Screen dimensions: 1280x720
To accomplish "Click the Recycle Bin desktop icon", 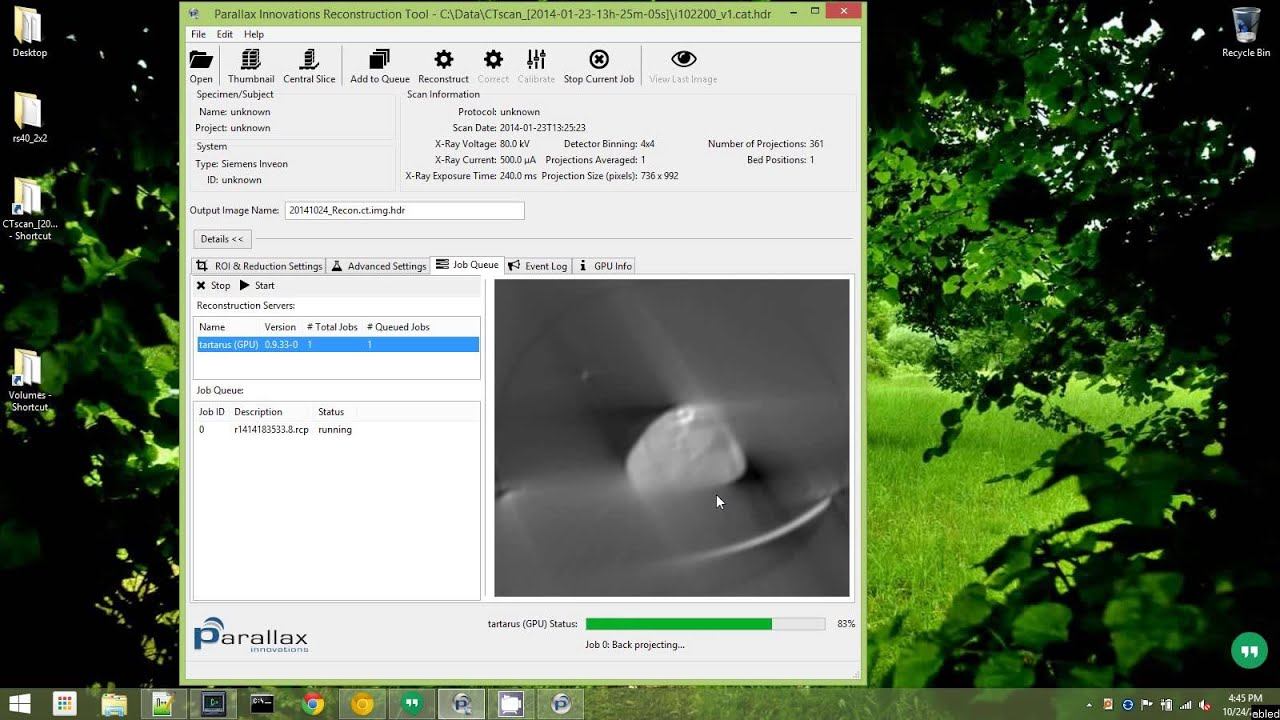I will point(1246,33).
